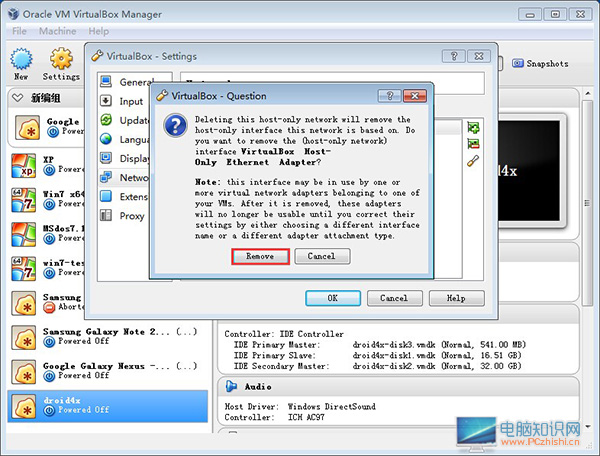Close the VirtualBox Settings dialog
The height and width of the screenshot is (456, 600).
click(x=479, y=56)
